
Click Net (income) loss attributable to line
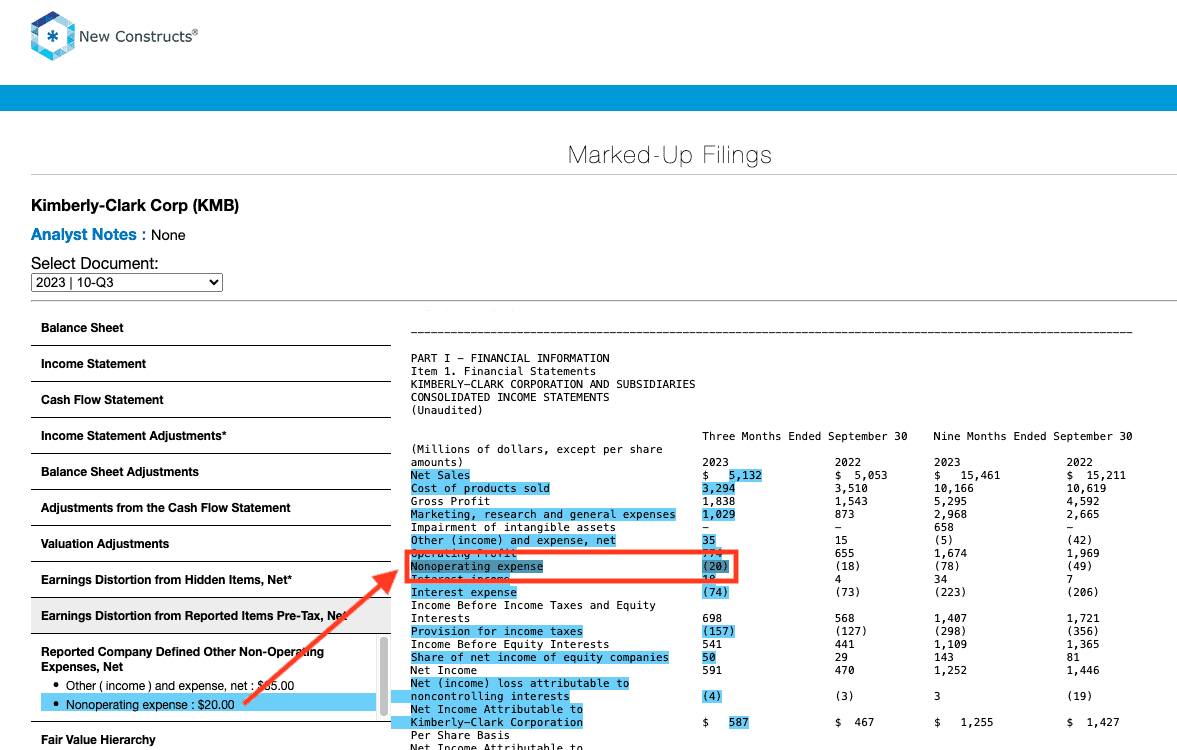519,683
